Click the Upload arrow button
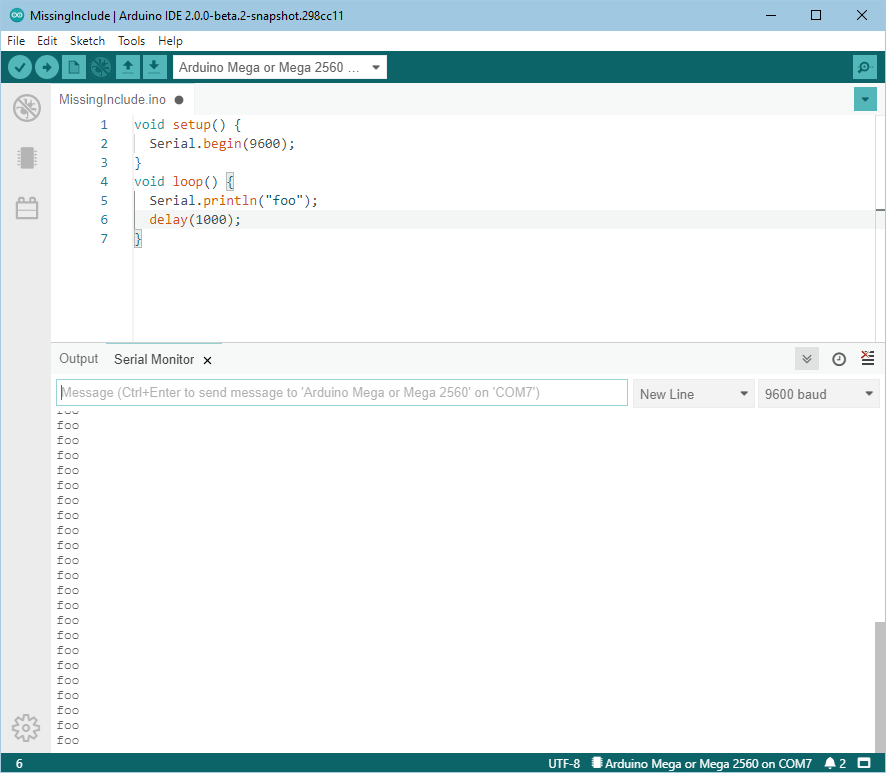 (x=46, y=67)
